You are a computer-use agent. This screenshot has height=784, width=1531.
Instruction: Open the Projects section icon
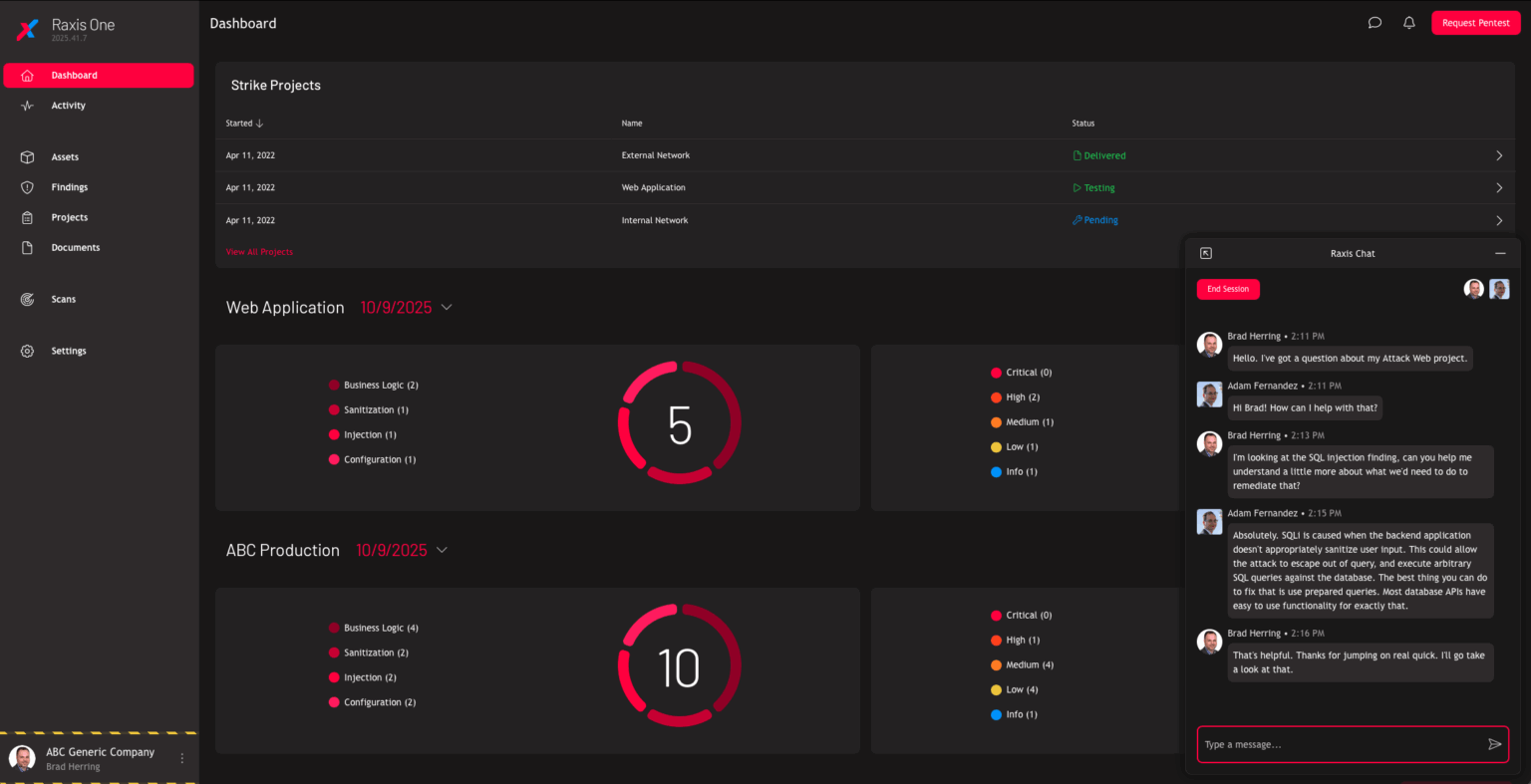[x=28, y=217]
